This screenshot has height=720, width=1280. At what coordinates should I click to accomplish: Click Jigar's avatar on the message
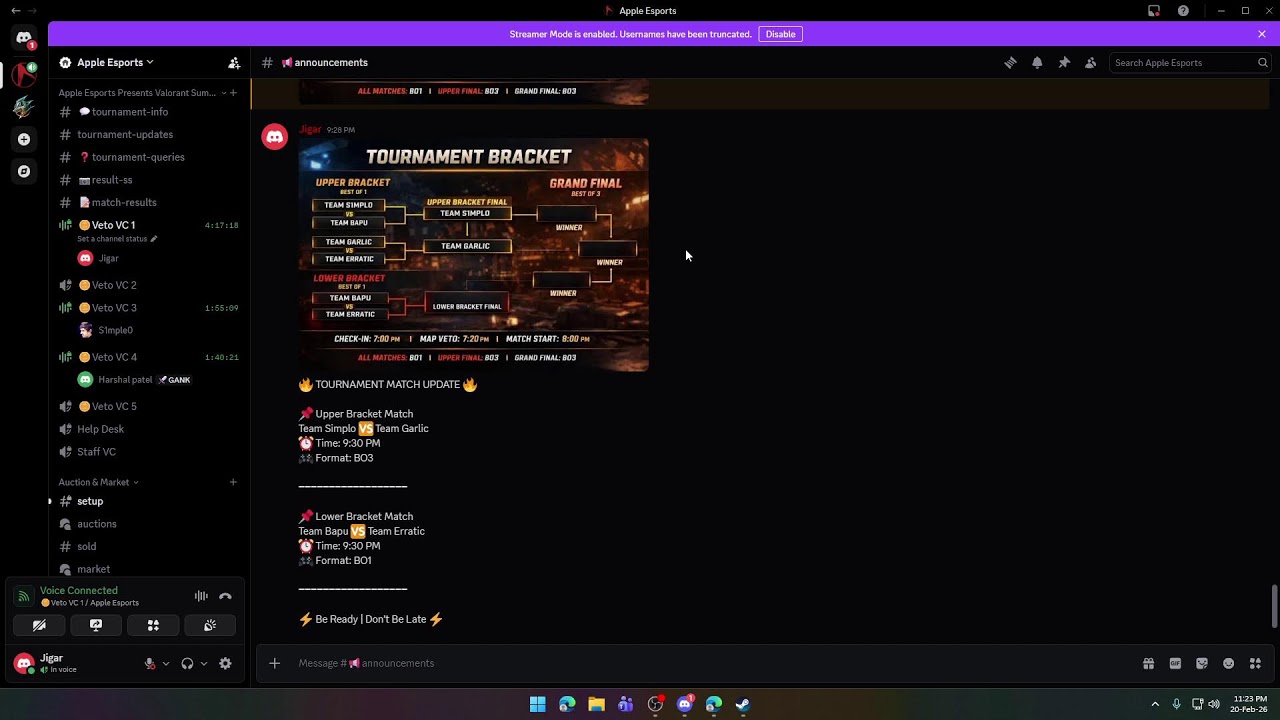[274, 137]
